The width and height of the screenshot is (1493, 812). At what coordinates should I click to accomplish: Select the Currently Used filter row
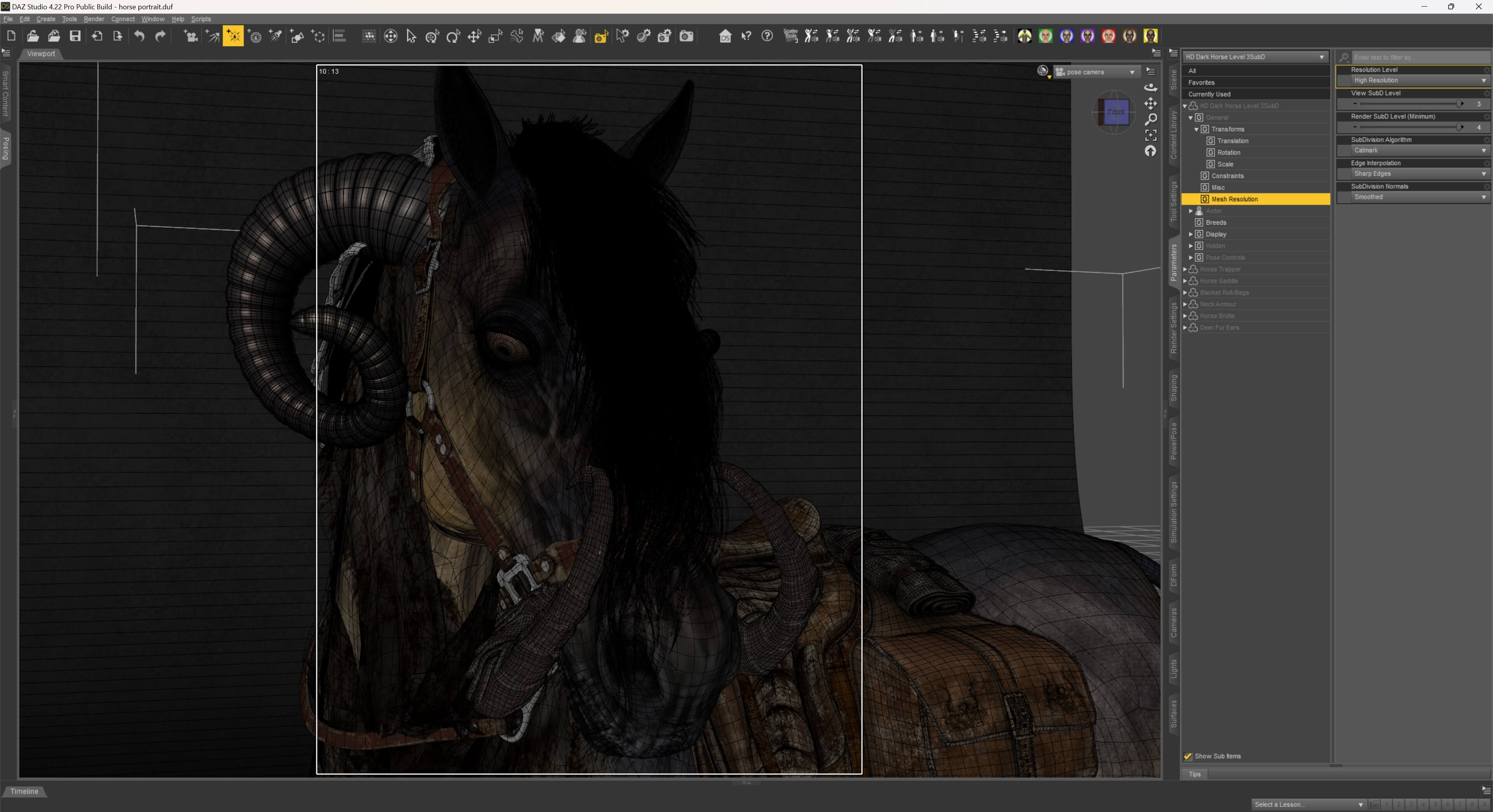point(1255,94)
